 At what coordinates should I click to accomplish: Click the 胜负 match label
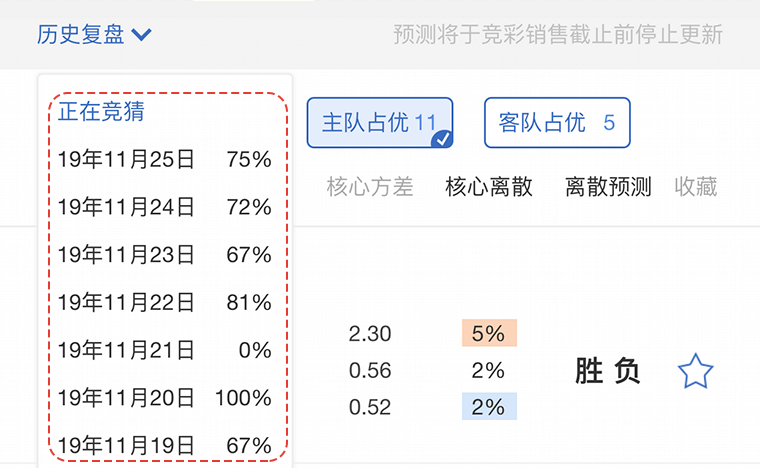point(607,371)
